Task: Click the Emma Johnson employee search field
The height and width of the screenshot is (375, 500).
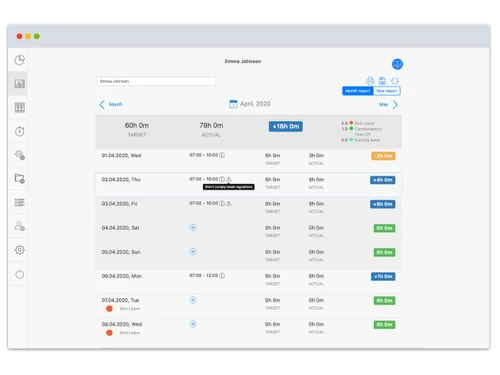Action: 156,81
